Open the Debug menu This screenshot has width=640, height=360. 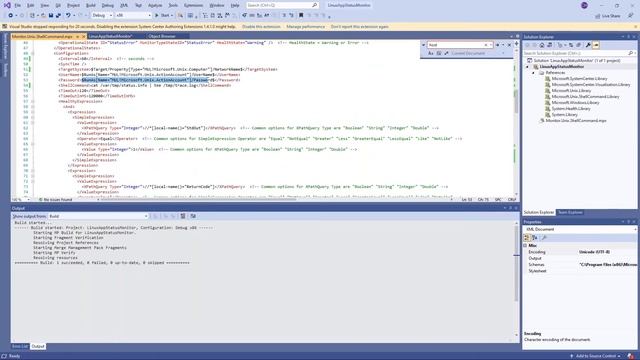(x=108, y=5)
